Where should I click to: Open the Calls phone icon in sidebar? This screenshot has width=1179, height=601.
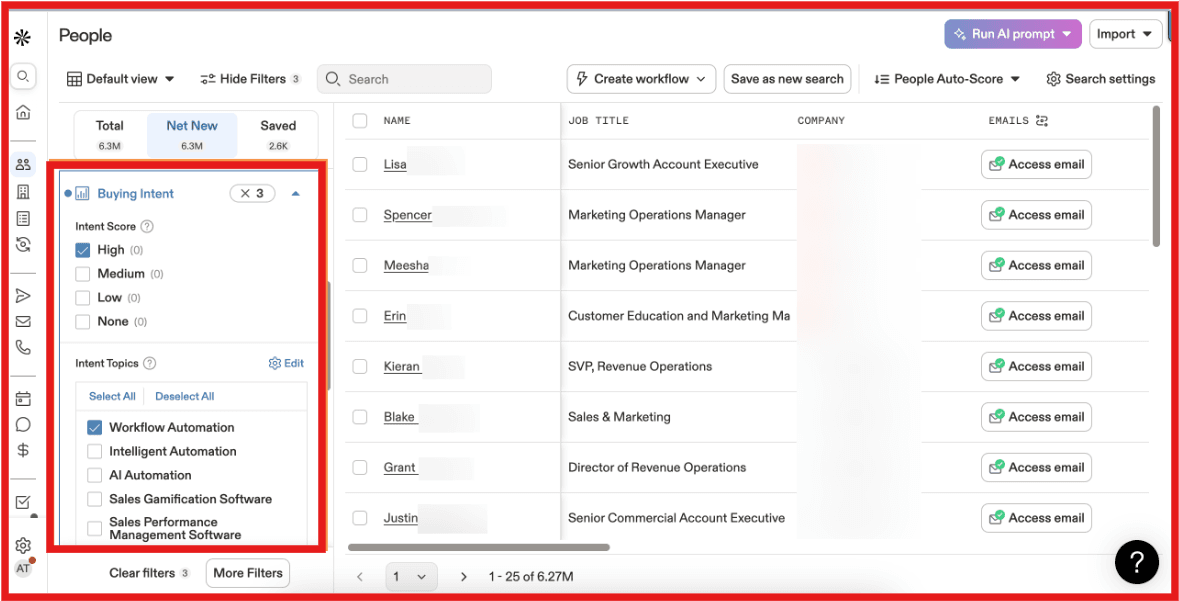point(23,348)
